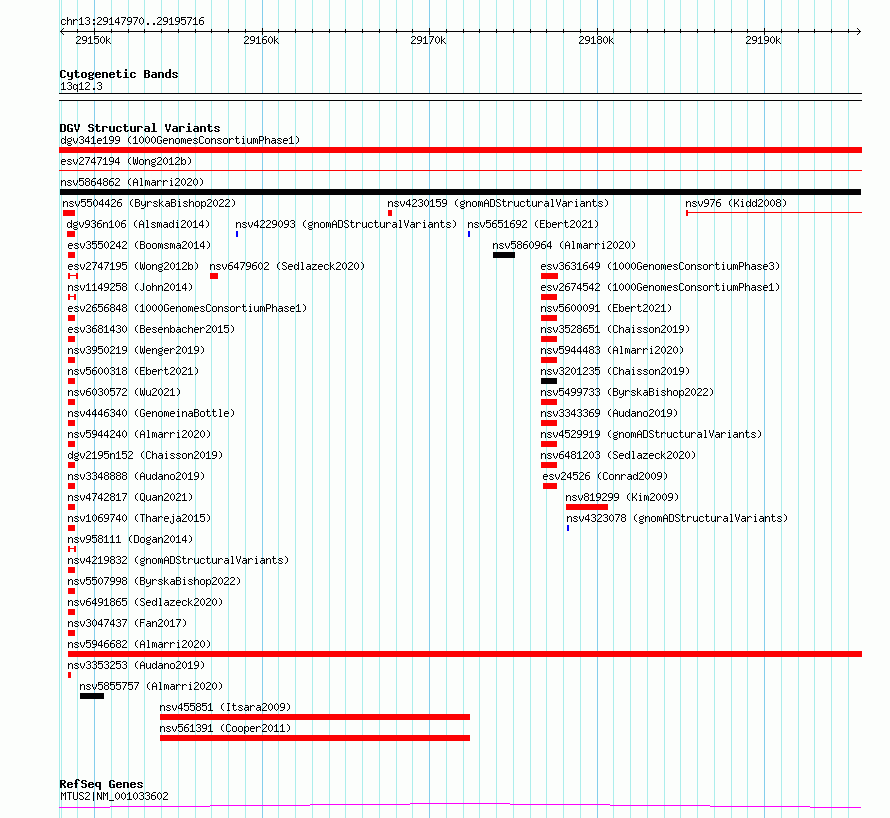
Task: Click the nsv455851 Itsara2009 red bar
Action: (315, 717)
